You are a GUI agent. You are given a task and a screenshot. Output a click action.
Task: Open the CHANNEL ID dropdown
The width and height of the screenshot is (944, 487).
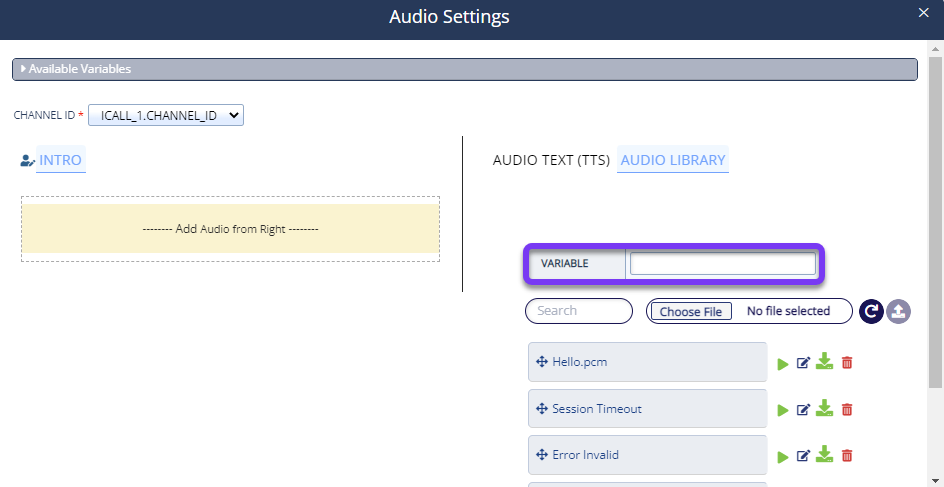point(166,115)
